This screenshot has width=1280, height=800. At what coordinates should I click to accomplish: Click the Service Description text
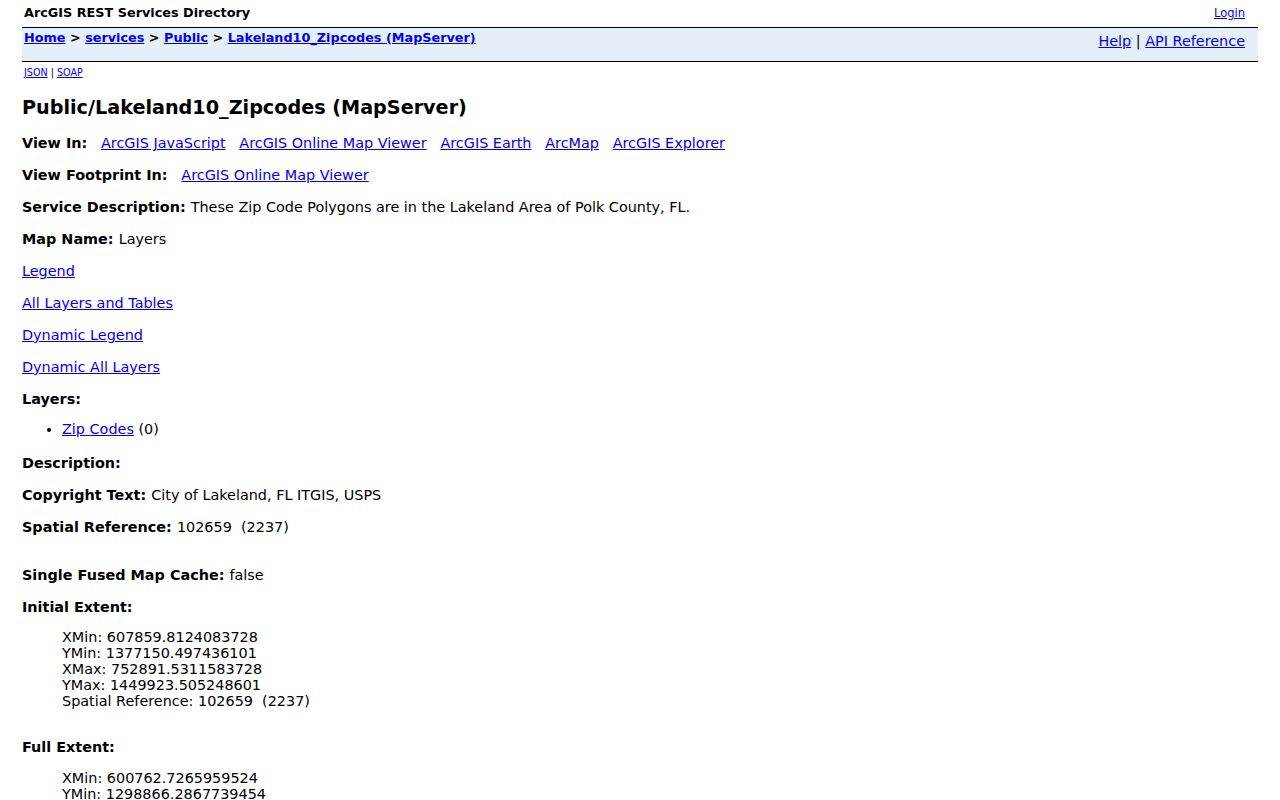(440, 207)
